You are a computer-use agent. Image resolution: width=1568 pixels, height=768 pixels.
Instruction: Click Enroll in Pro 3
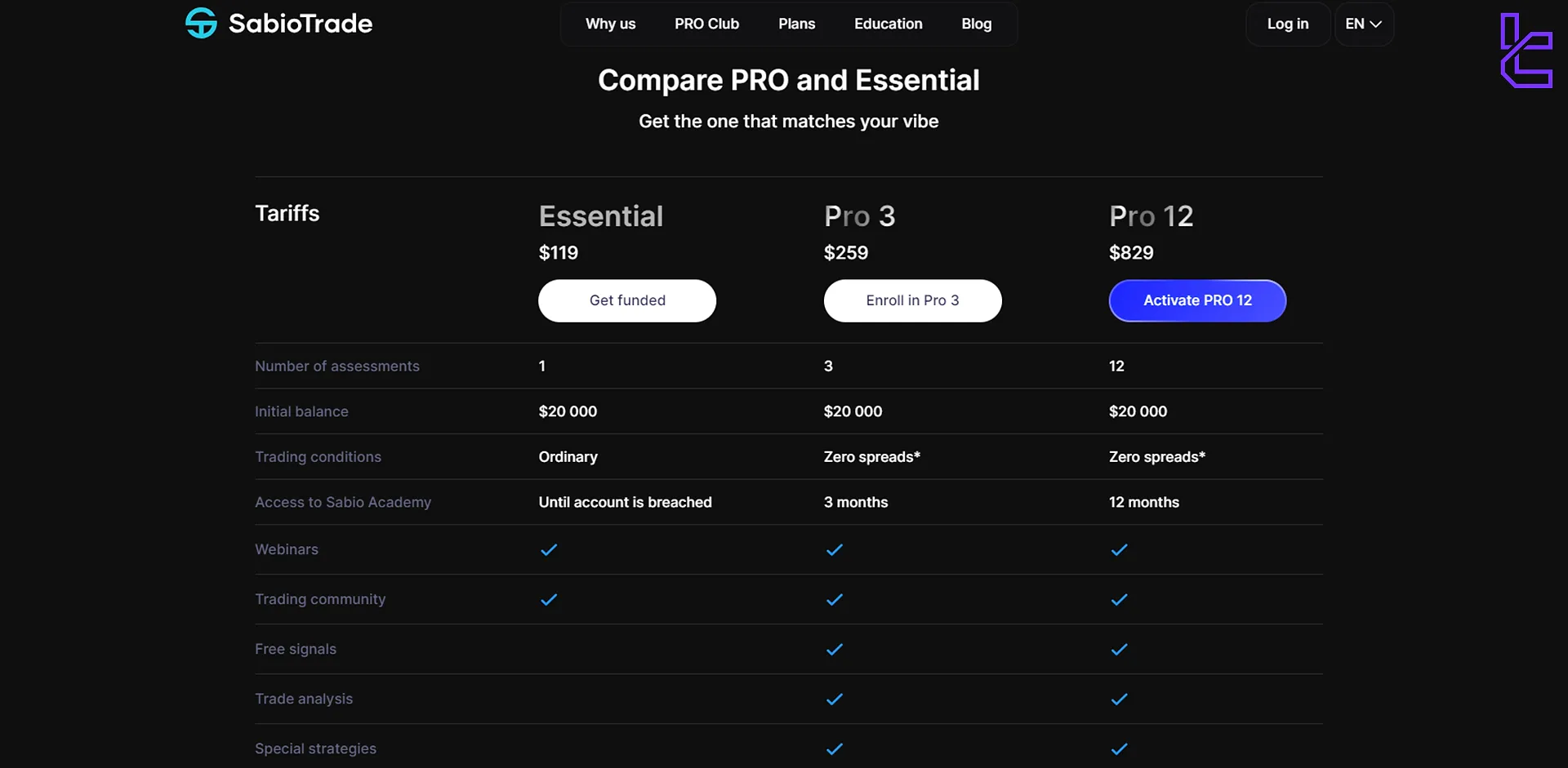click(912, 300)
